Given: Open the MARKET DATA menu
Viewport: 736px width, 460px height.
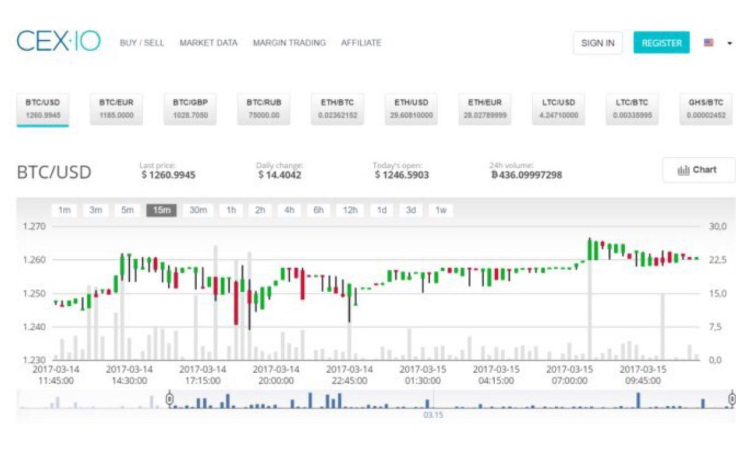Looking at the screenshot, I should [x=208, y=43].
